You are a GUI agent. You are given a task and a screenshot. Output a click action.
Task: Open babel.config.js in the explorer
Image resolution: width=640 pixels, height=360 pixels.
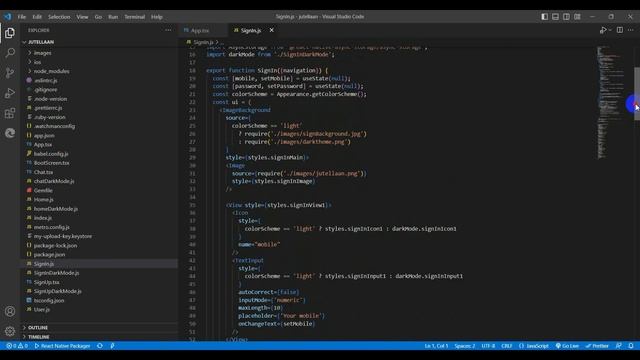(51, 154)
